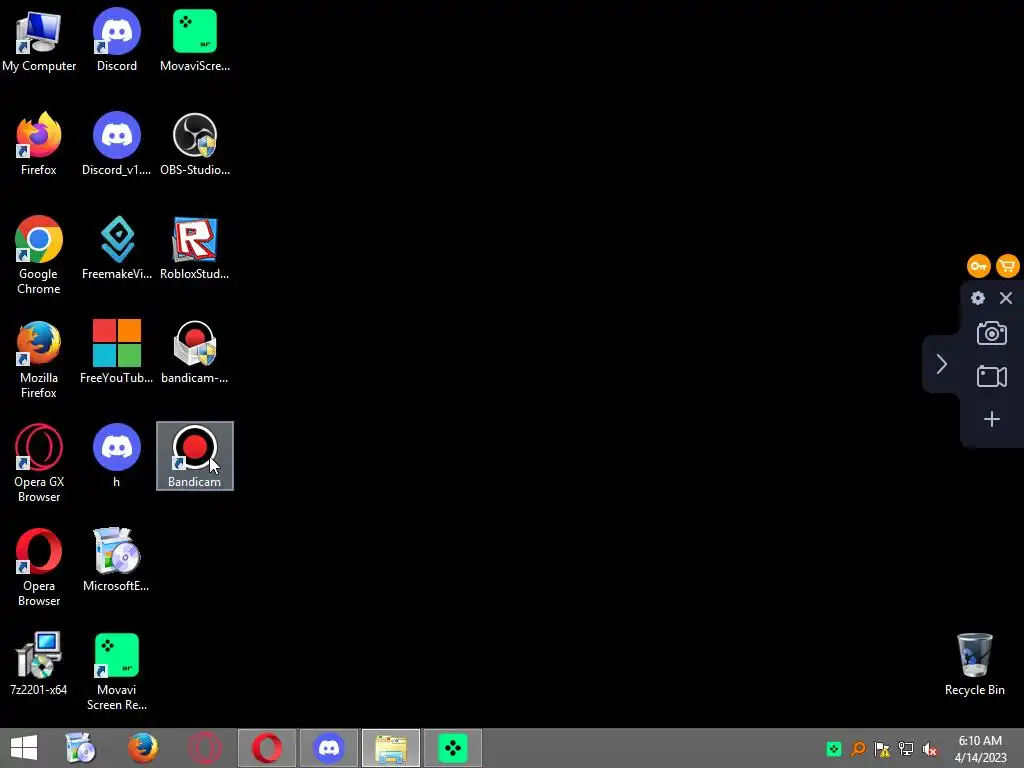The image size is (1024, 768).
Task: Select the Movavi Screen Re... shortcut
Action: (116, 671)
